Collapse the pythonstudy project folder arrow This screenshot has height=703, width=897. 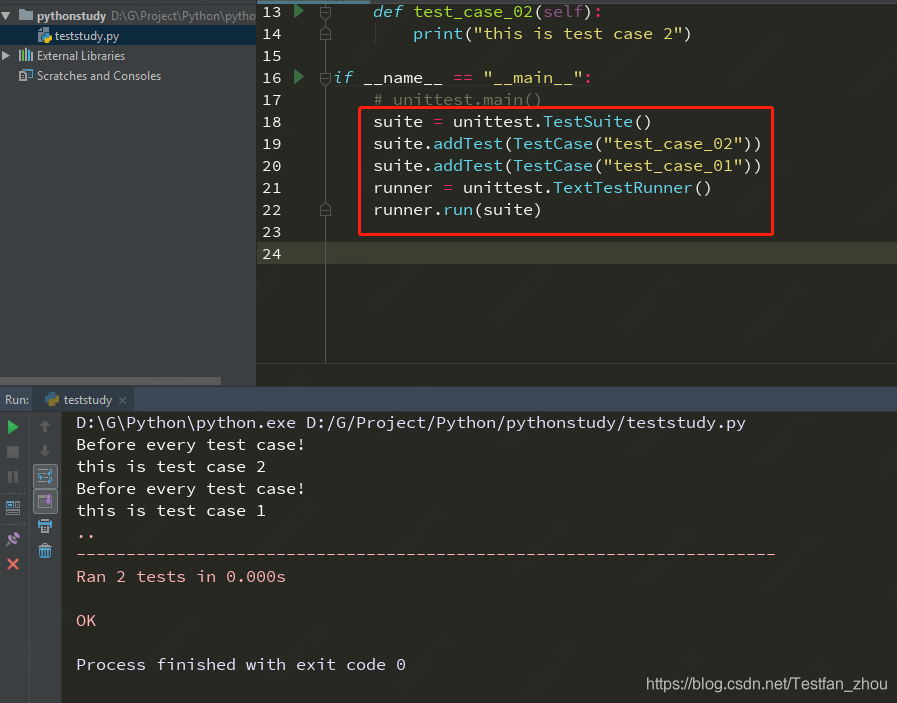click(x=6, y=15)
